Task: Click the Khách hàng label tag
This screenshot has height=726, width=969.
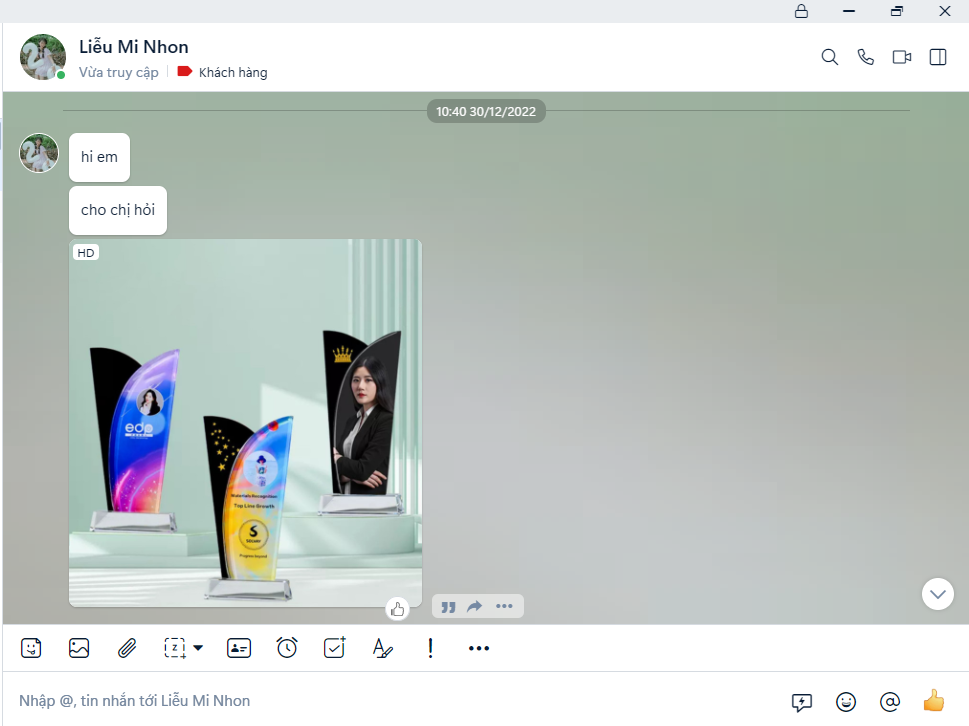Action: coord(223,72)
